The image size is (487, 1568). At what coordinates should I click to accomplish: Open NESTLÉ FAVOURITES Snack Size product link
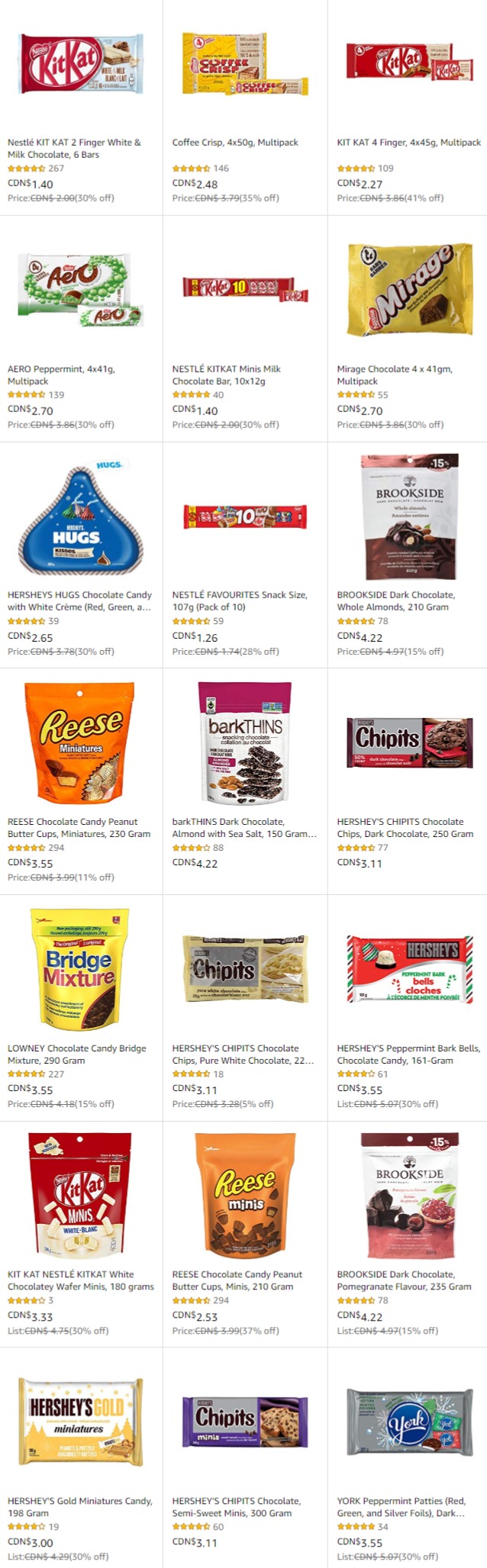point(240,601)
